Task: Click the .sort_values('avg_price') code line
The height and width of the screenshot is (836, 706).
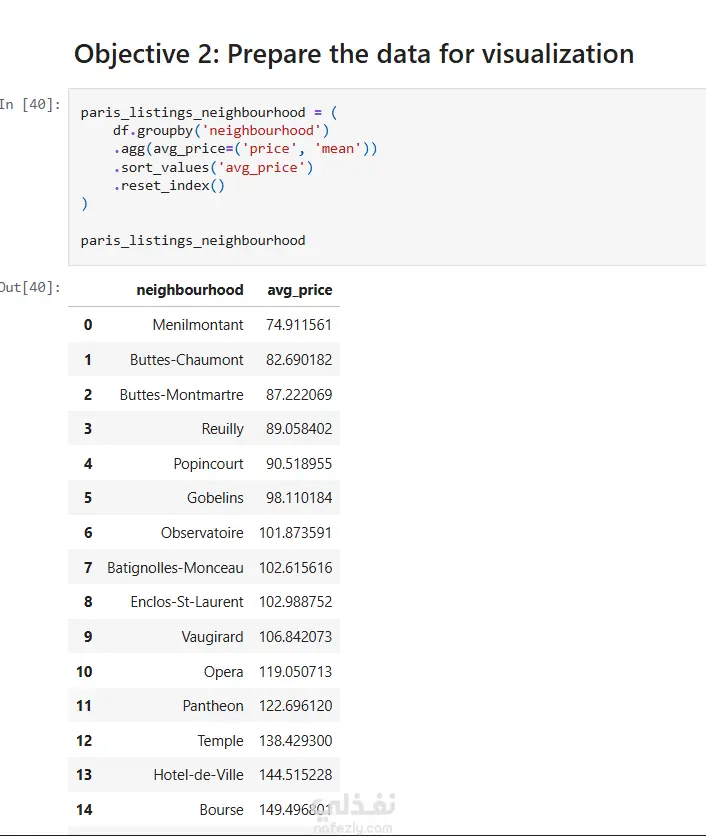Action: tap(213, 167)
